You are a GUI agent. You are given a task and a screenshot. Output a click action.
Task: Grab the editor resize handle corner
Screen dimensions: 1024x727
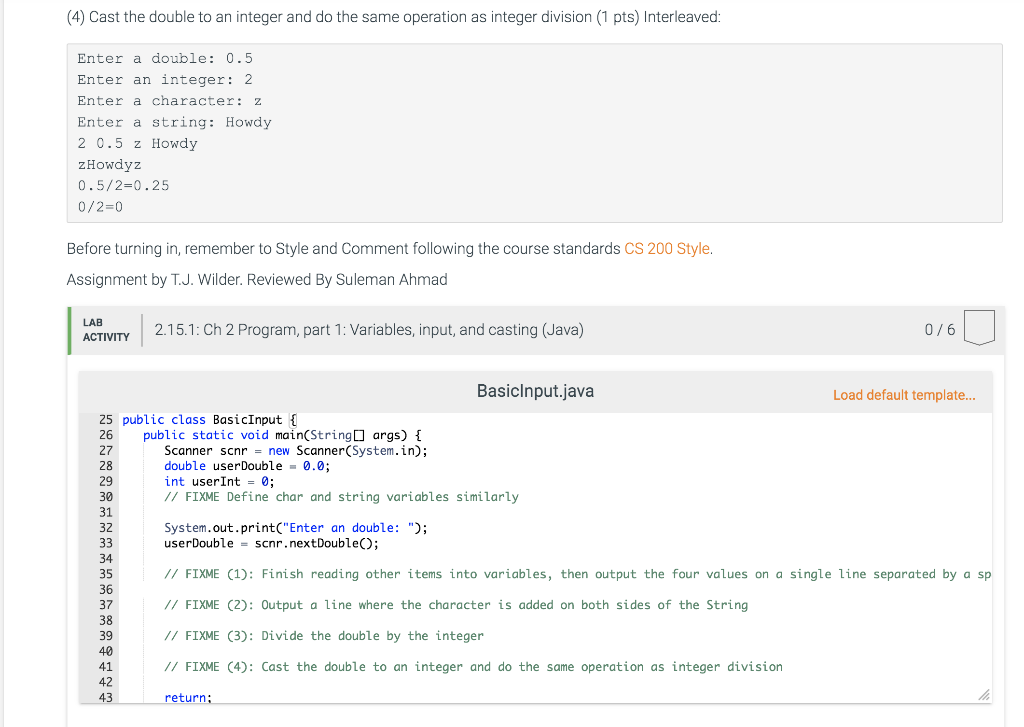[x=984, y=695]
